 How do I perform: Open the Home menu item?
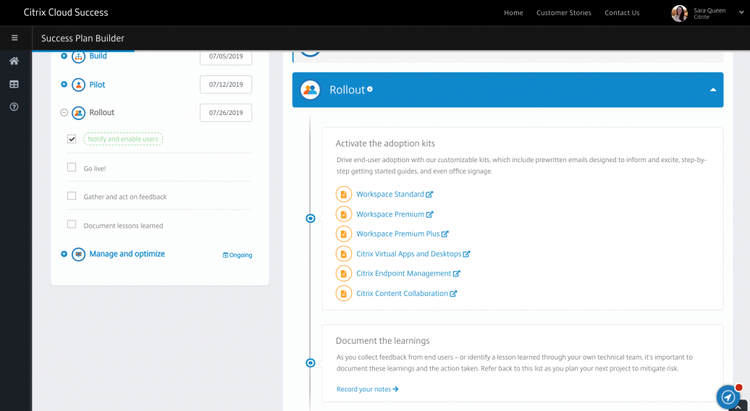point(513,13)
